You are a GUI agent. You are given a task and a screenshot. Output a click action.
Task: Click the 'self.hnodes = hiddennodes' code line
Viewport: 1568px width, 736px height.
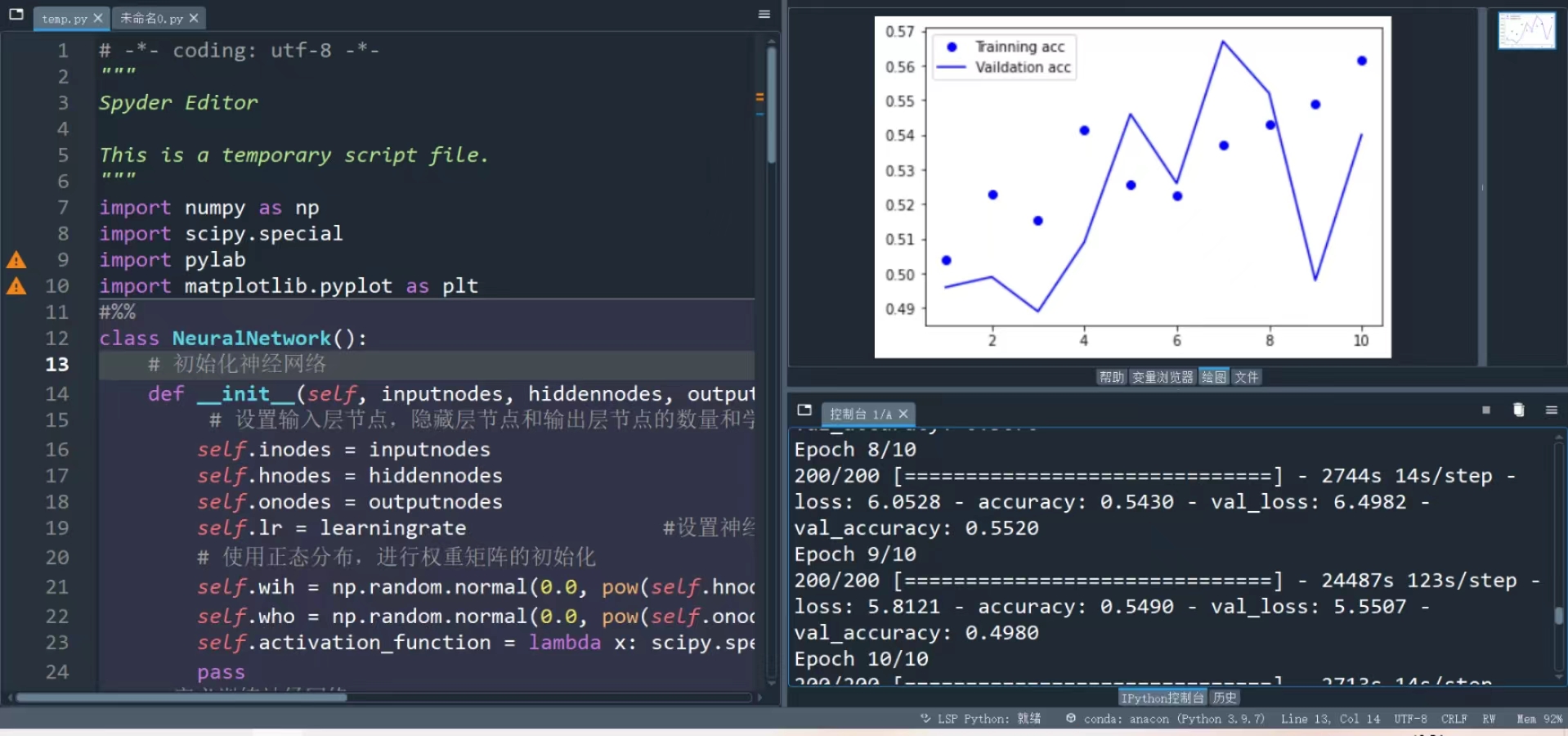350,476
